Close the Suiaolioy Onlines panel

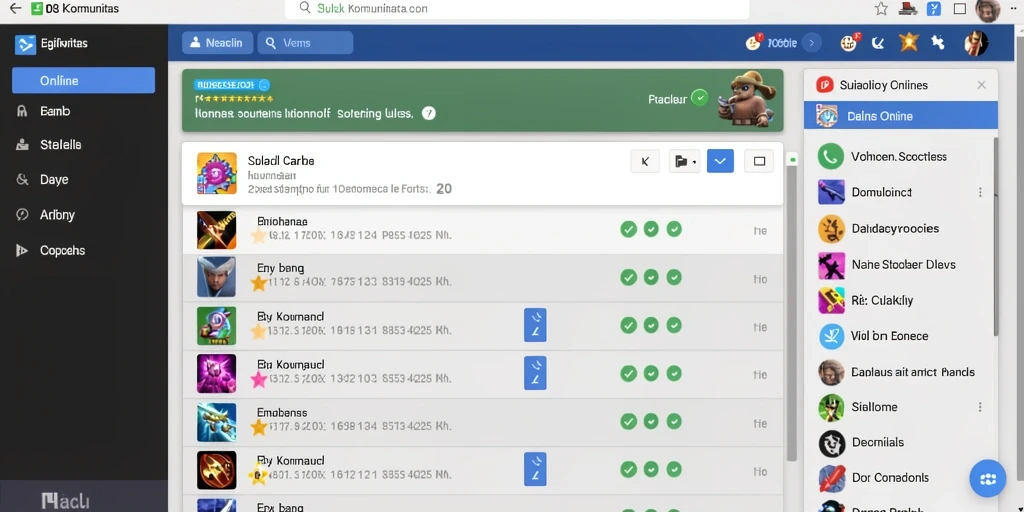(981, 85)
